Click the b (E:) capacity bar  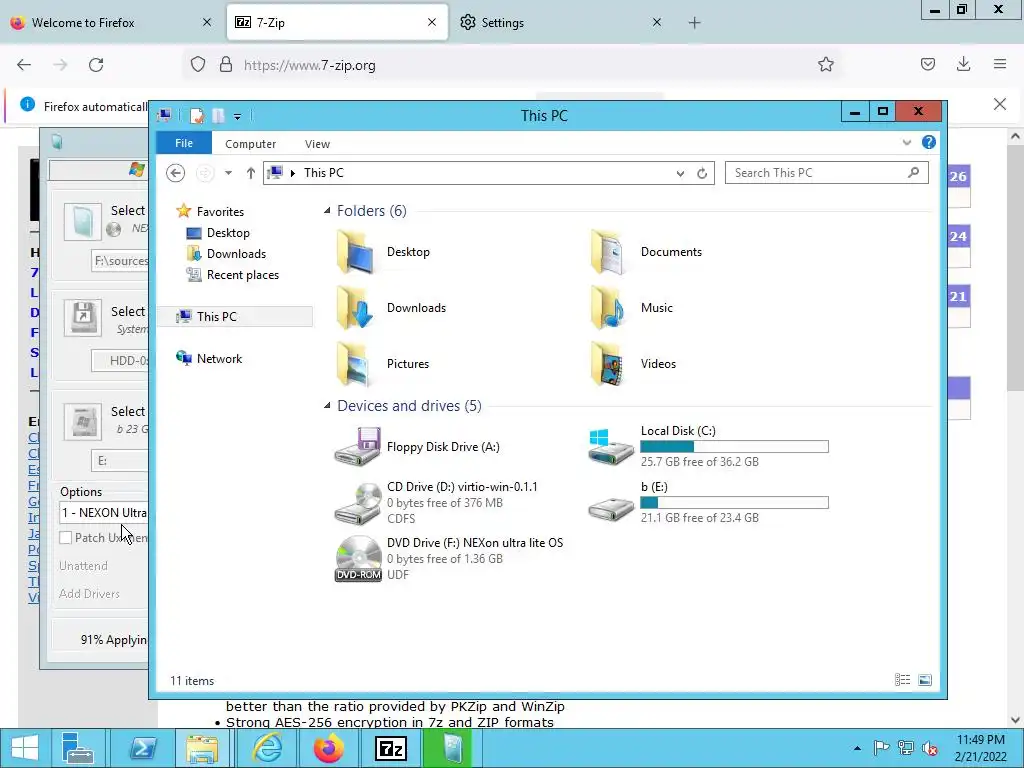(x=734, y=503)
